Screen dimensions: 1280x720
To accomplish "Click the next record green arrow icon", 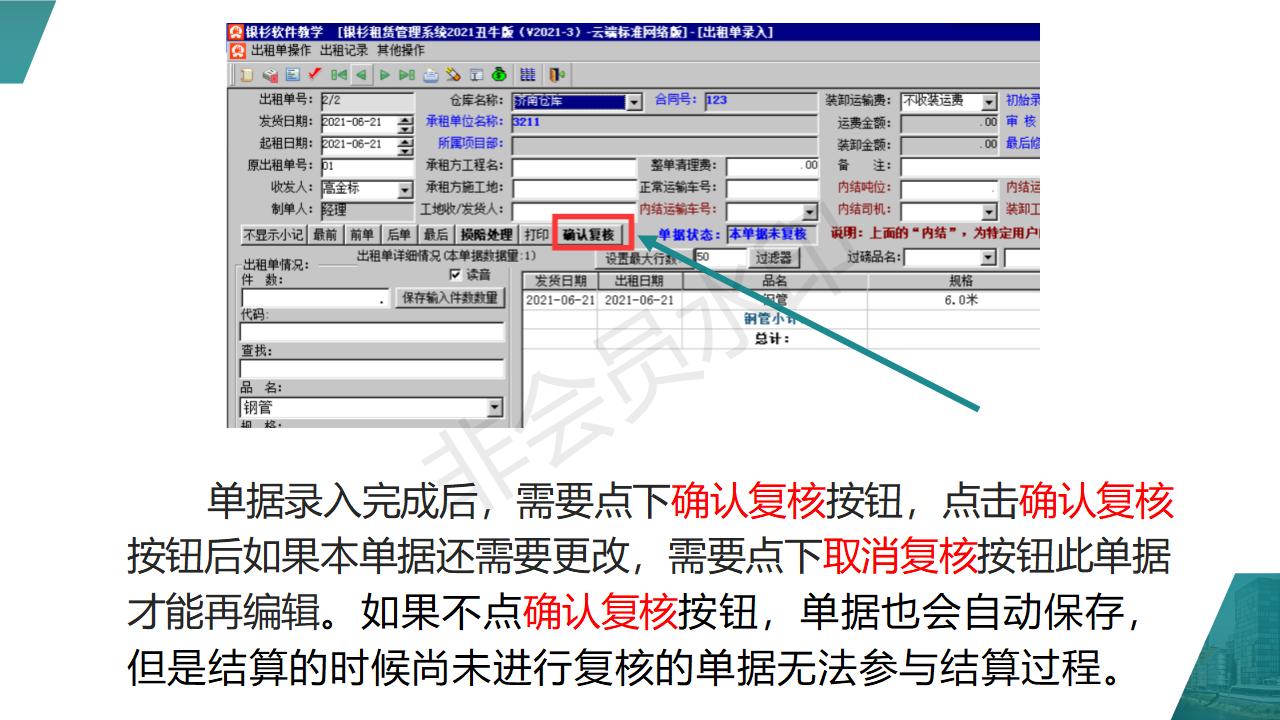I will click(383, 74).
